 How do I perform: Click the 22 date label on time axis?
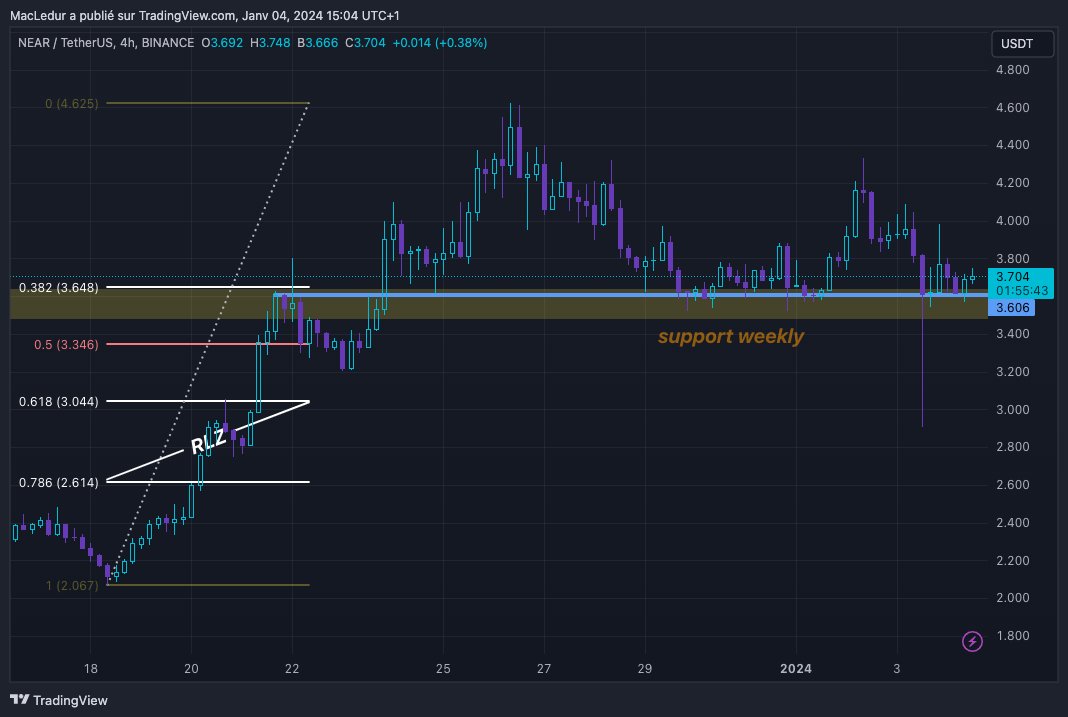292,669
